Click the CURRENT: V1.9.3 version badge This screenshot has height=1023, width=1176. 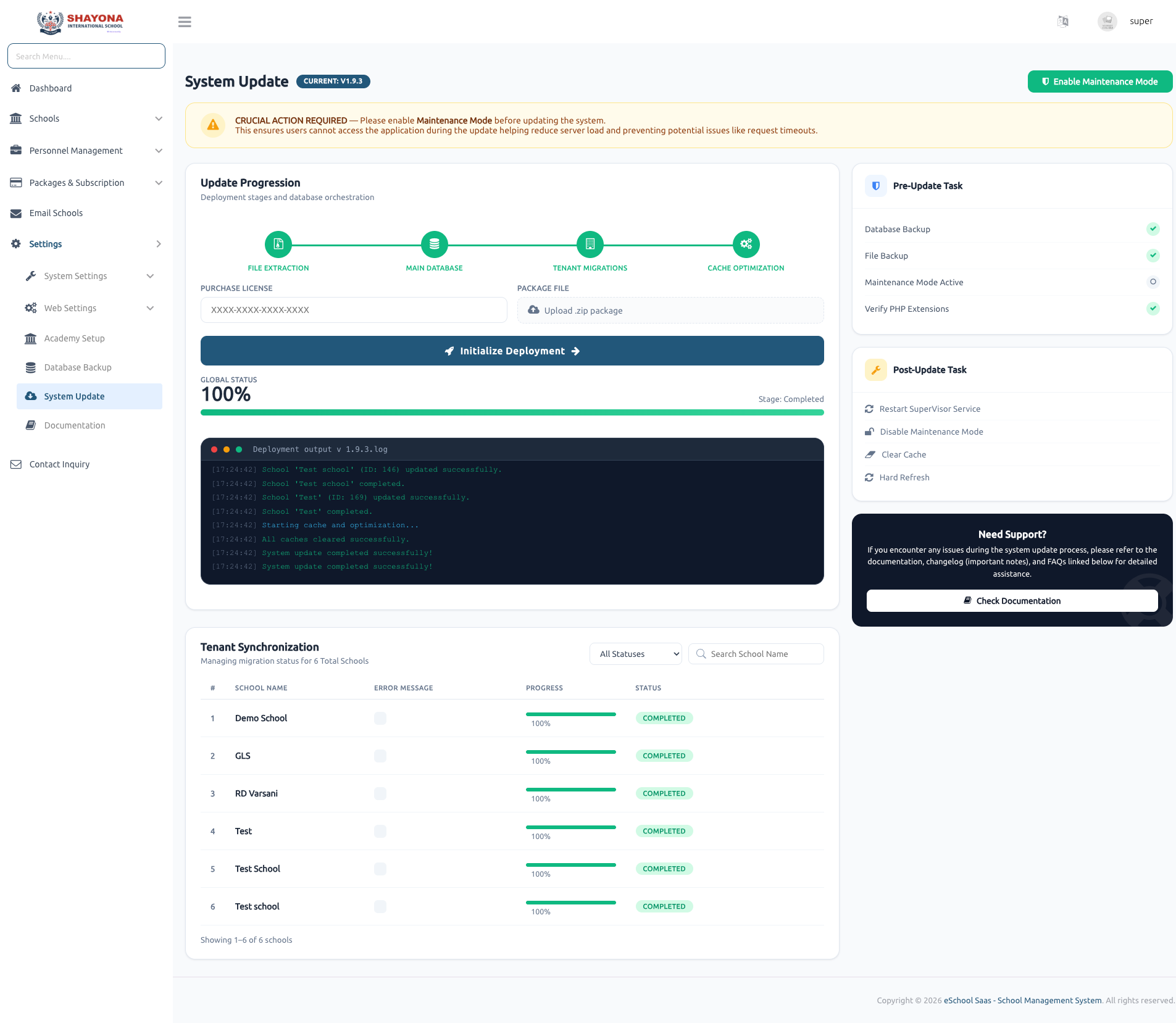pyautogui.click(x=333, y=81)
